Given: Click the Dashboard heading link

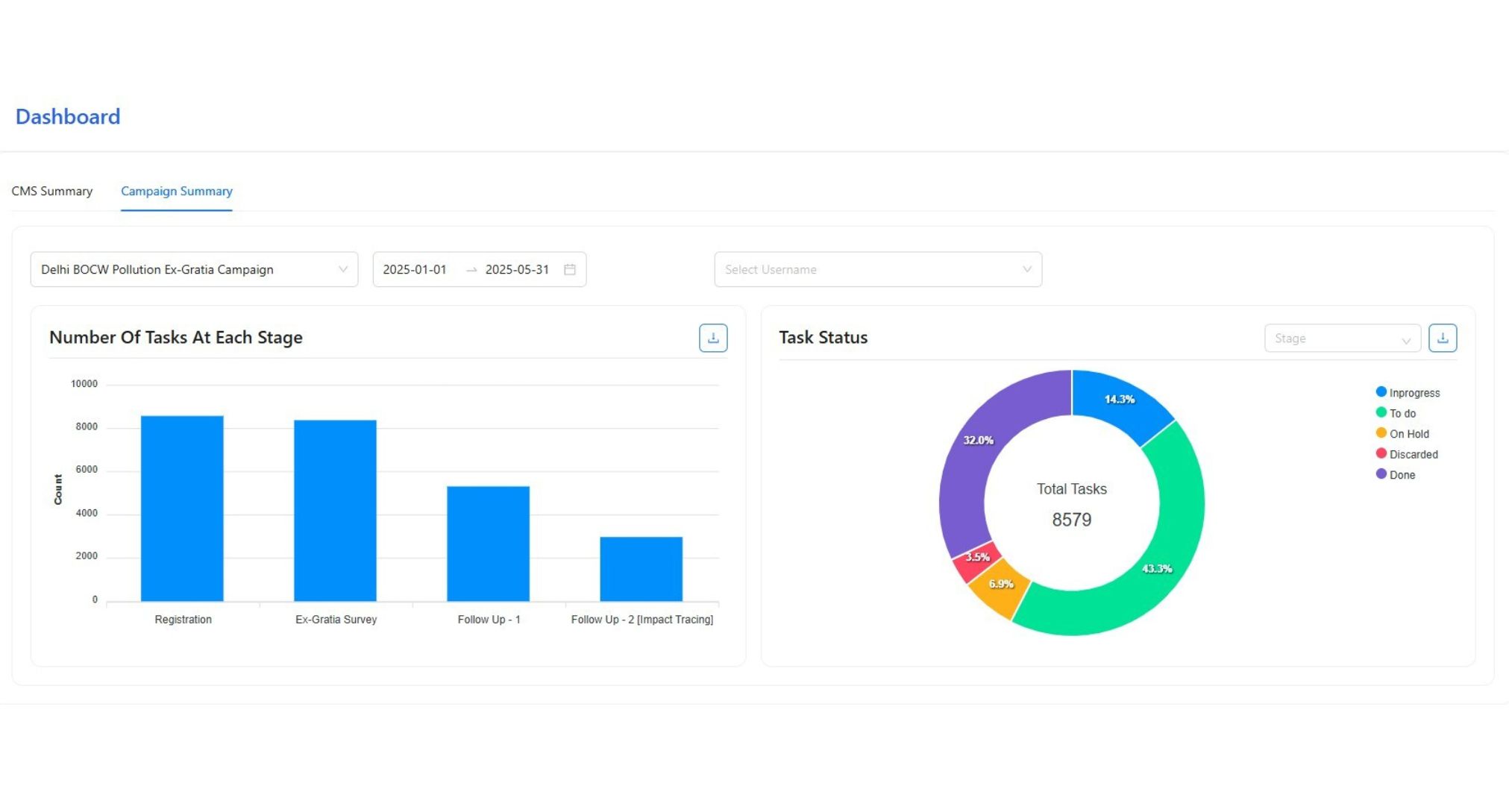Looking at the screenshot, I should click(x=68, y=116).
